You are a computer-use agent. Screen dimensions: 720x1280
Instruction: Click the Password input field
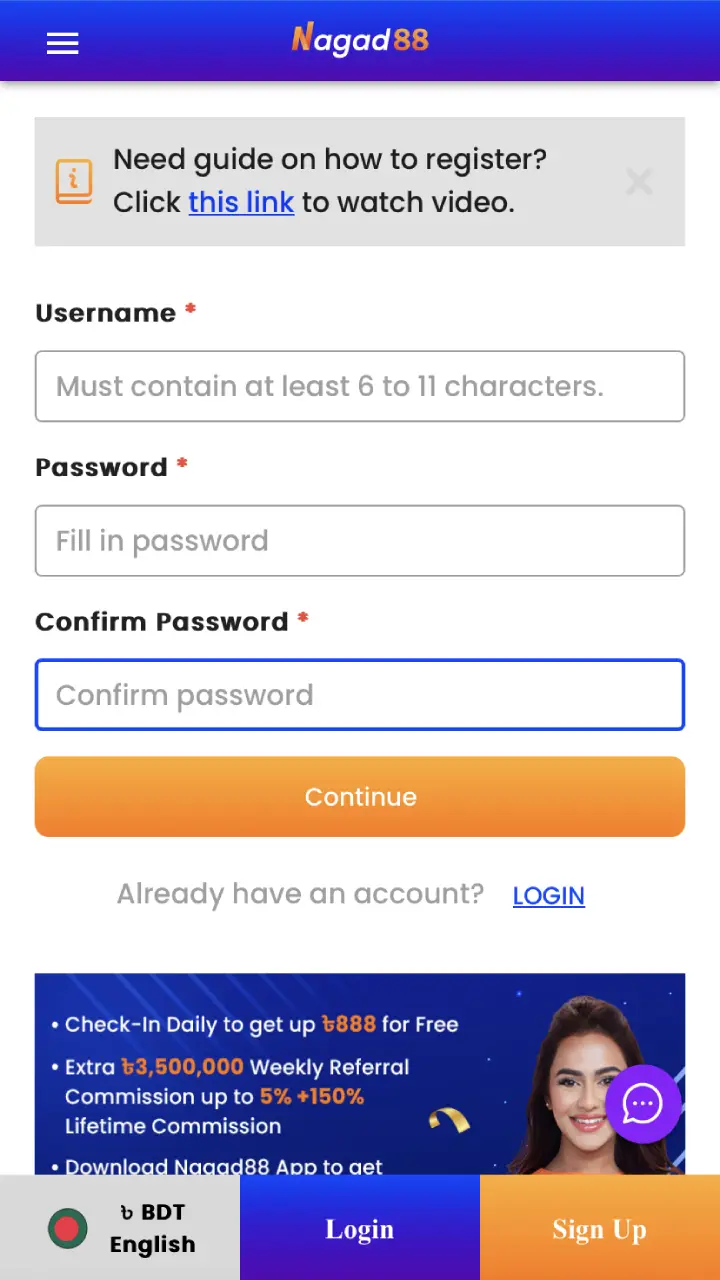[360, 540]
